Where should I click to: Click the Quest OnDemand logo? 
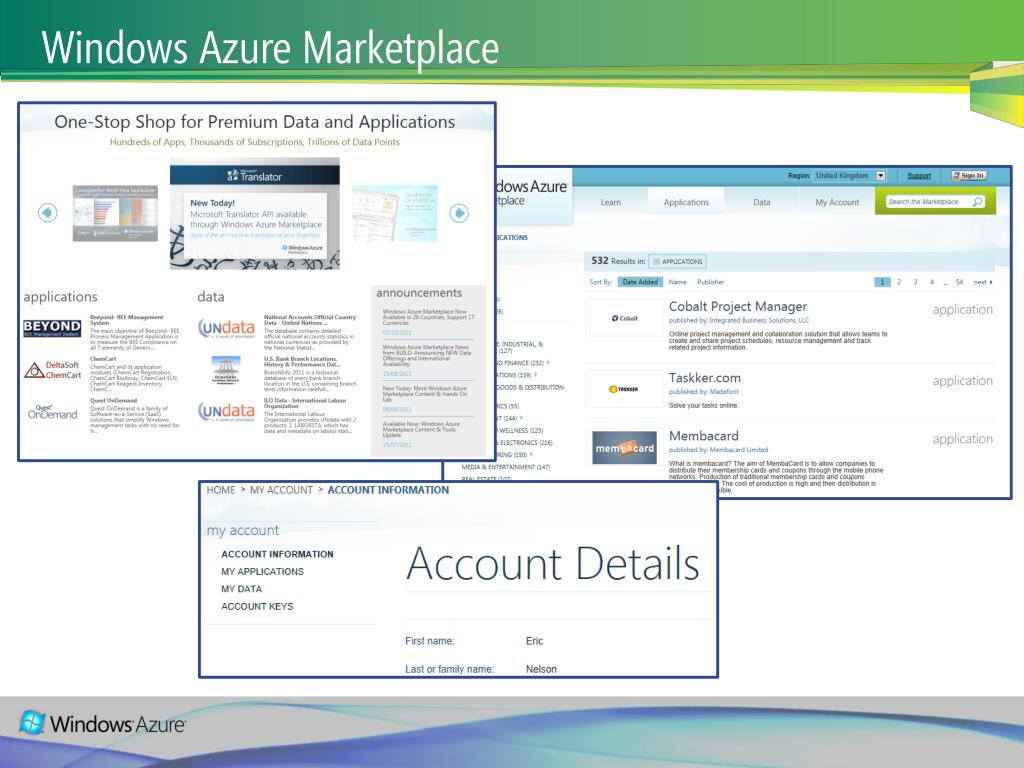[x=52, y=412]
